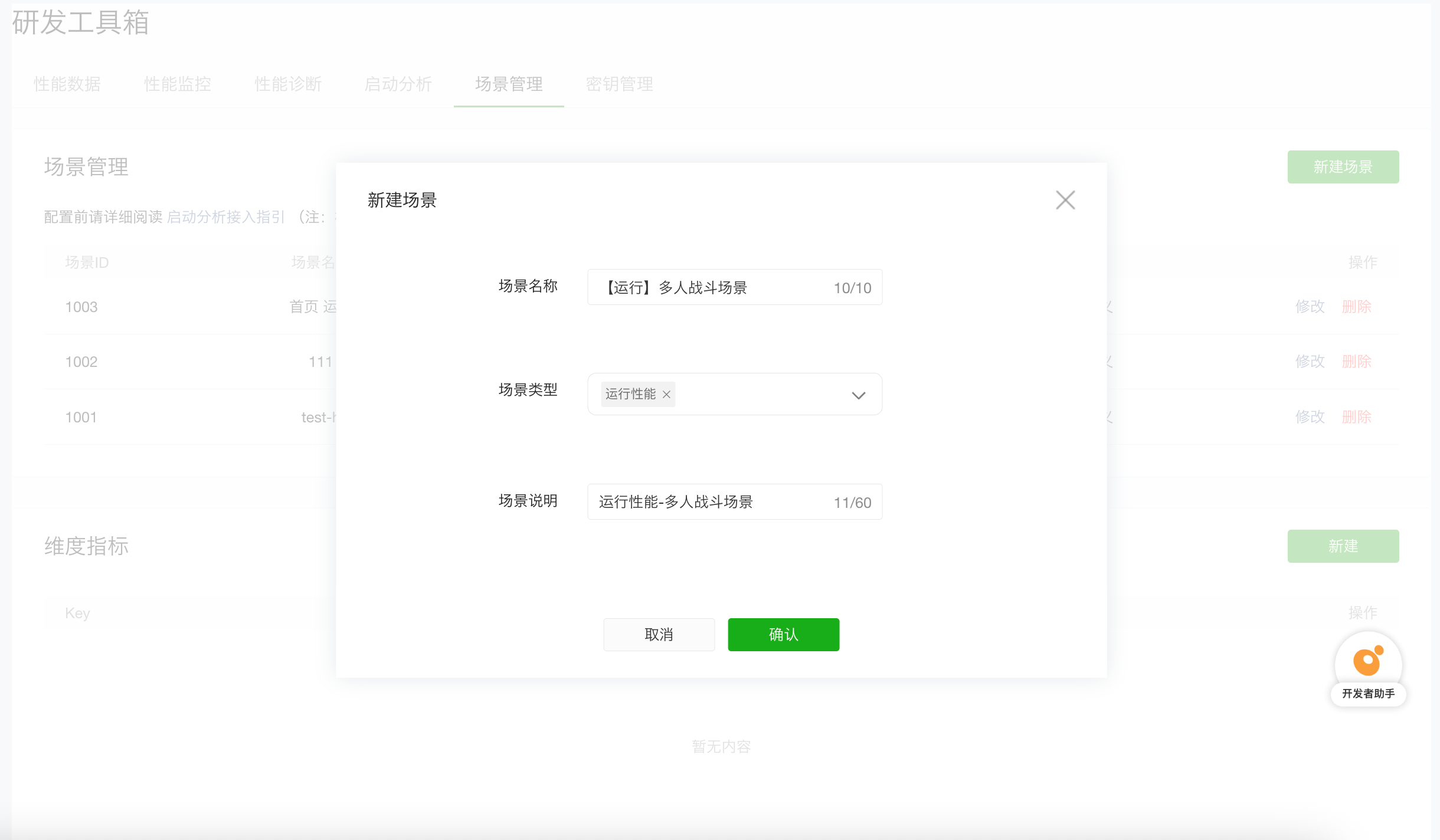Screen dimensions: 1440x840
Task: Click the 场景类型 field label
Action: click(x=528, y=390)
